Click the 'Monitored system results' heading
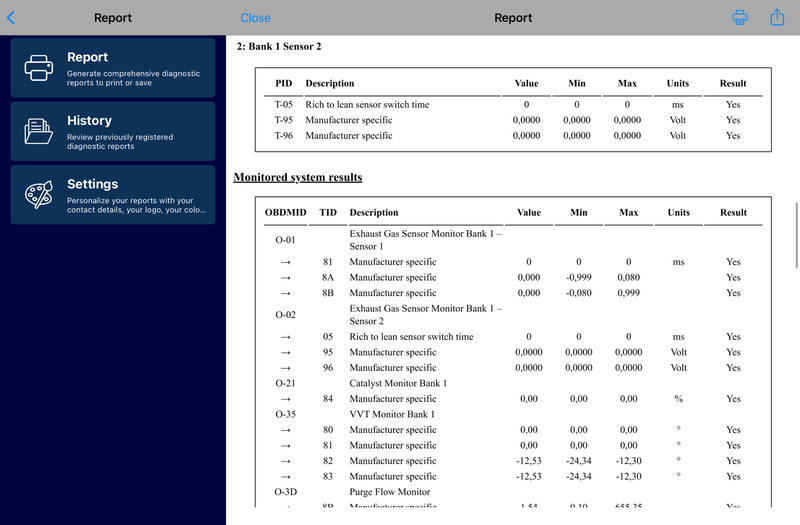This screenshot has height=525, width=800. click(297, 177)
